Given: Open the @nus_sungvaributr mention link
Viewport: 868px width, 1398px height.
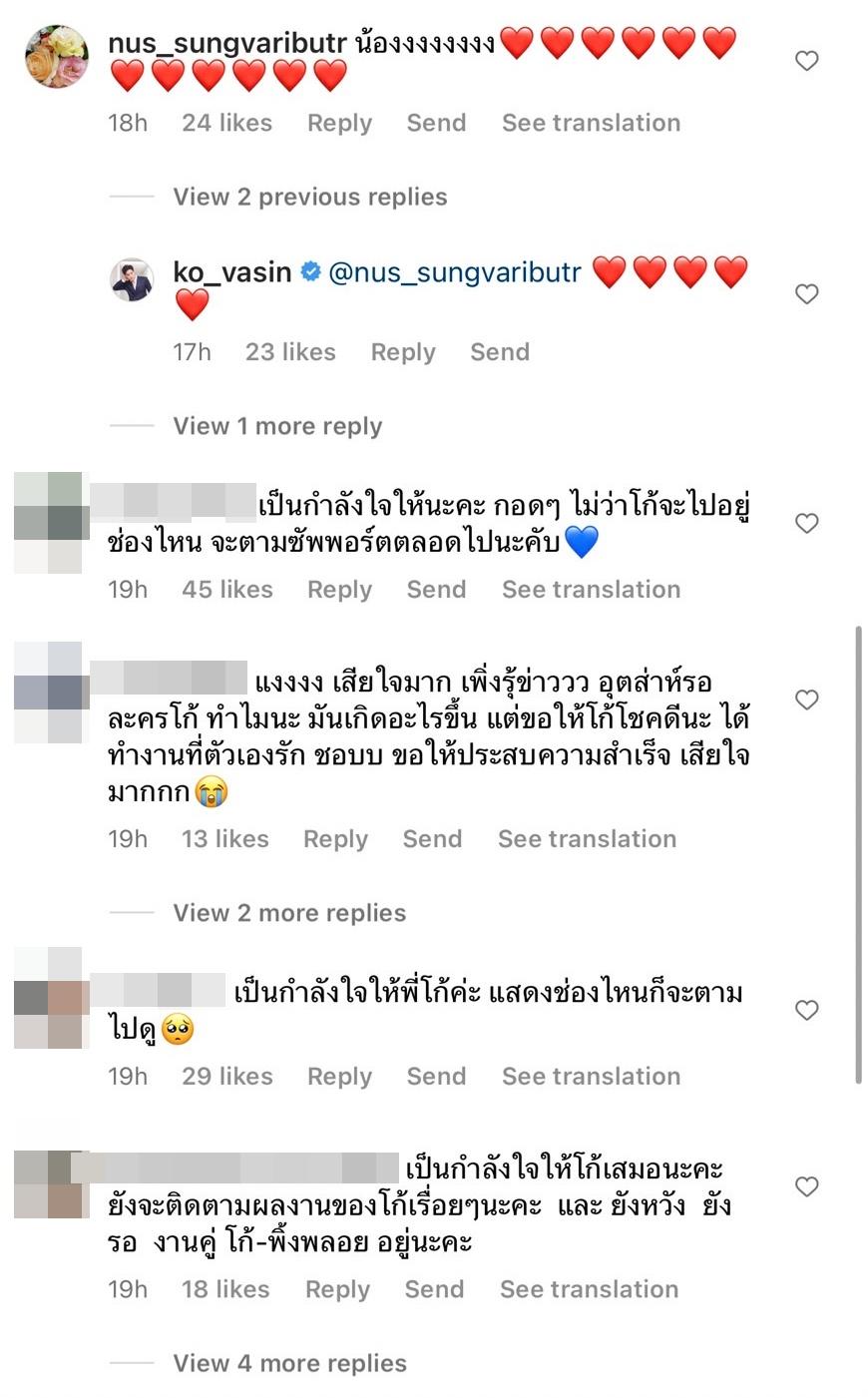Looking at the screenshot, I should (455, 272).
